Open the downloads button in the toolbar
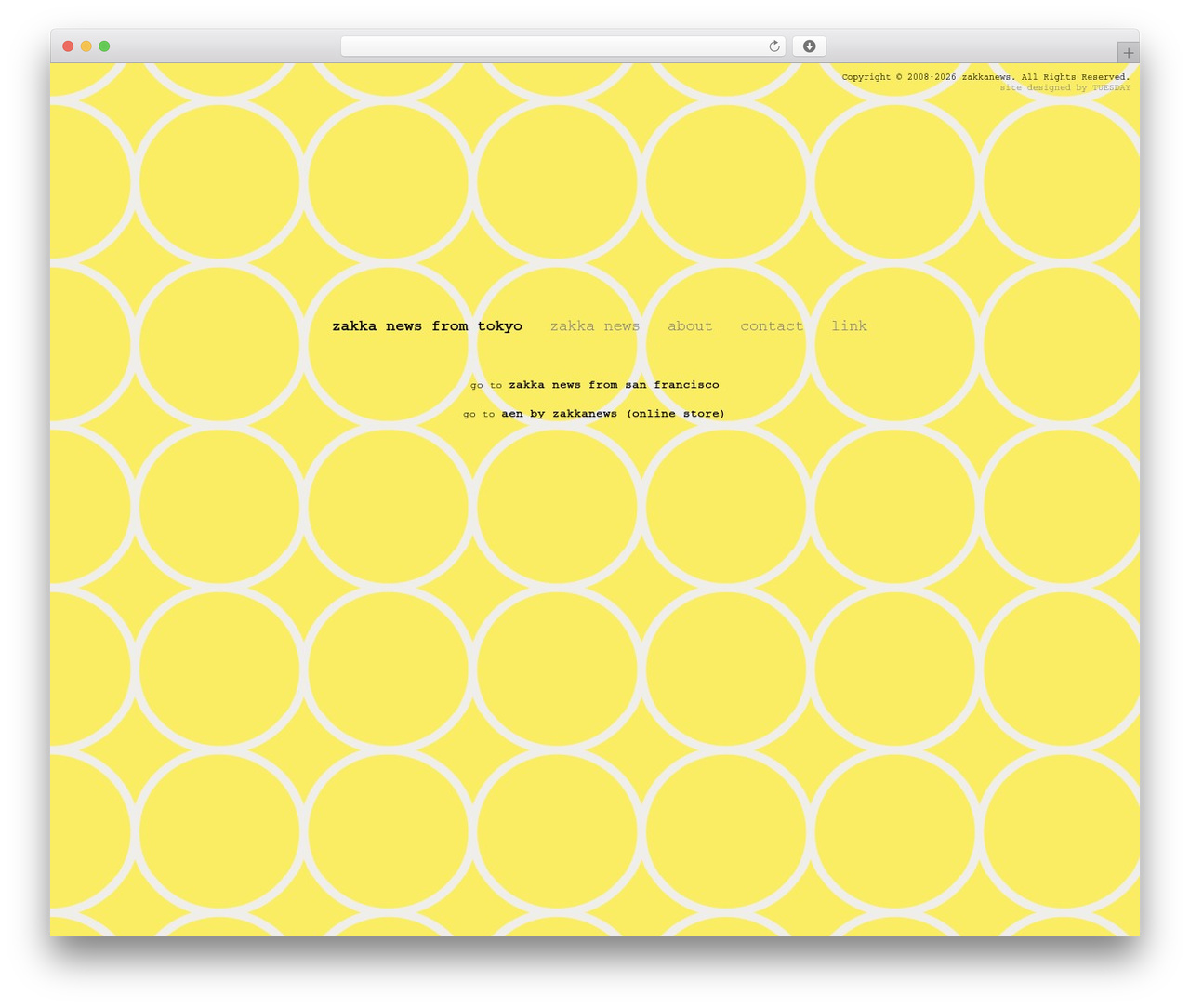The image size is (1190, 1008). point(809,46)
